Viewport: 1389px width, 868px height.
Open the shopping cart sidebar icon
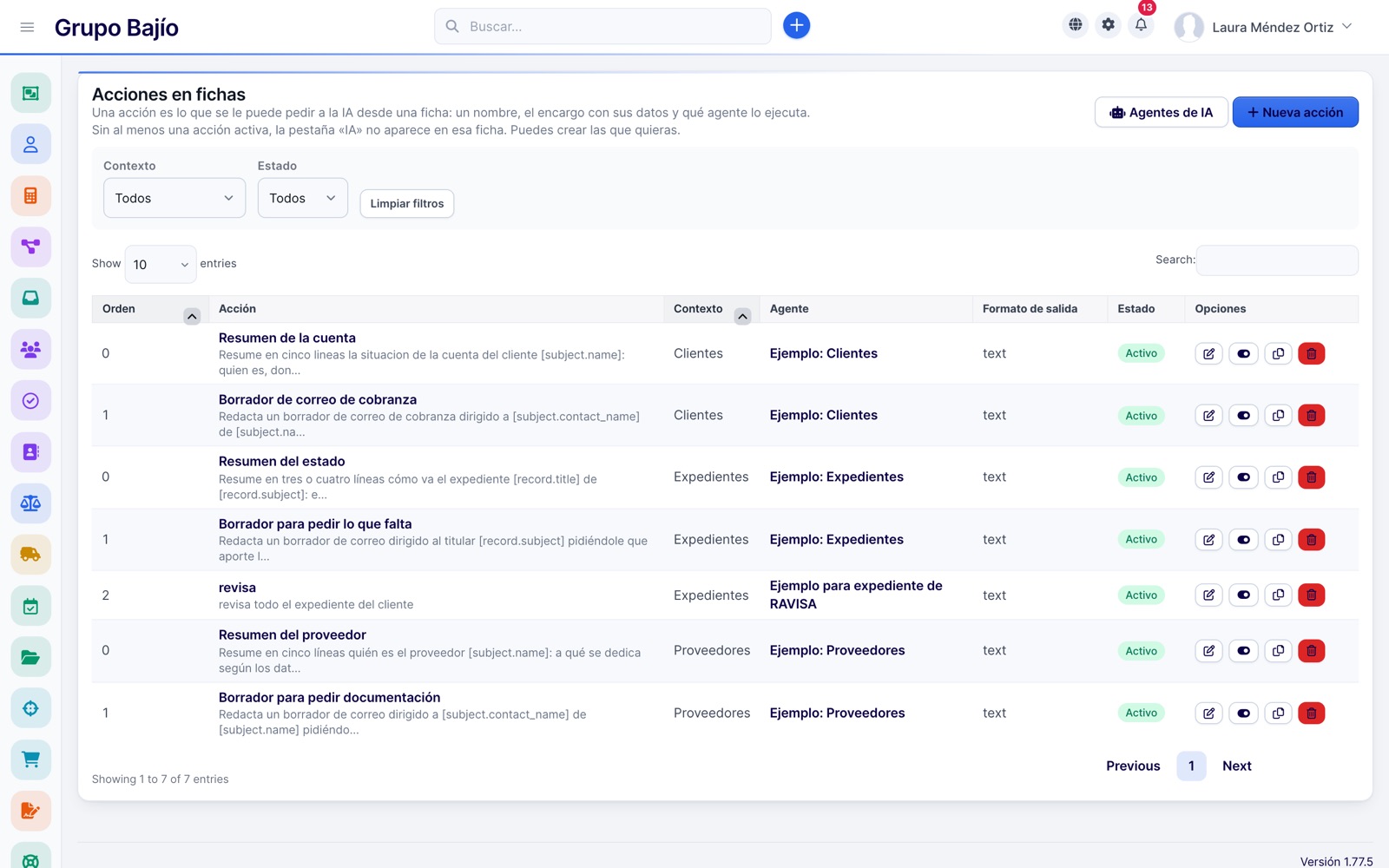(30, 759)
